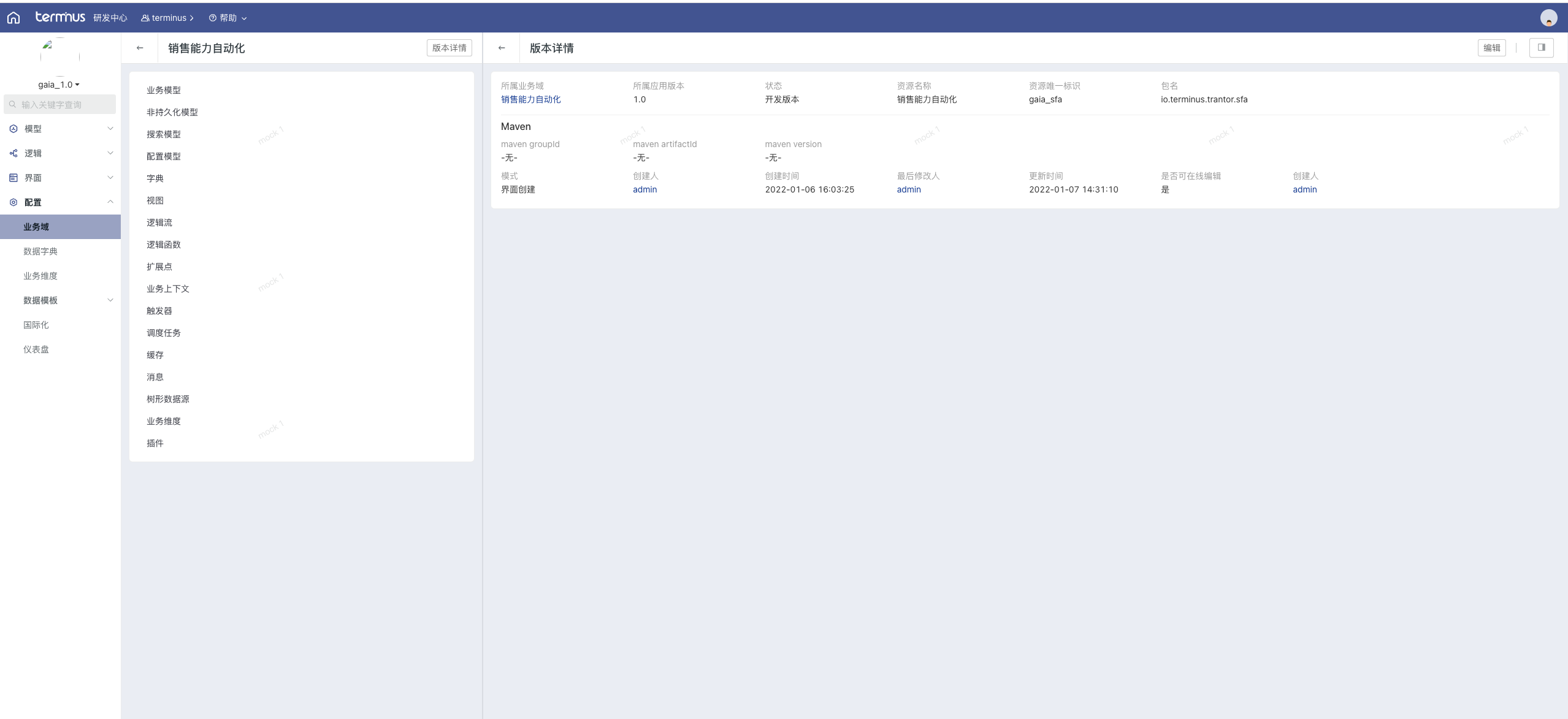Viewport: 1568px width, 719px height.
Task: Select 业务维度 in the resource list
Action: [164, 421]
